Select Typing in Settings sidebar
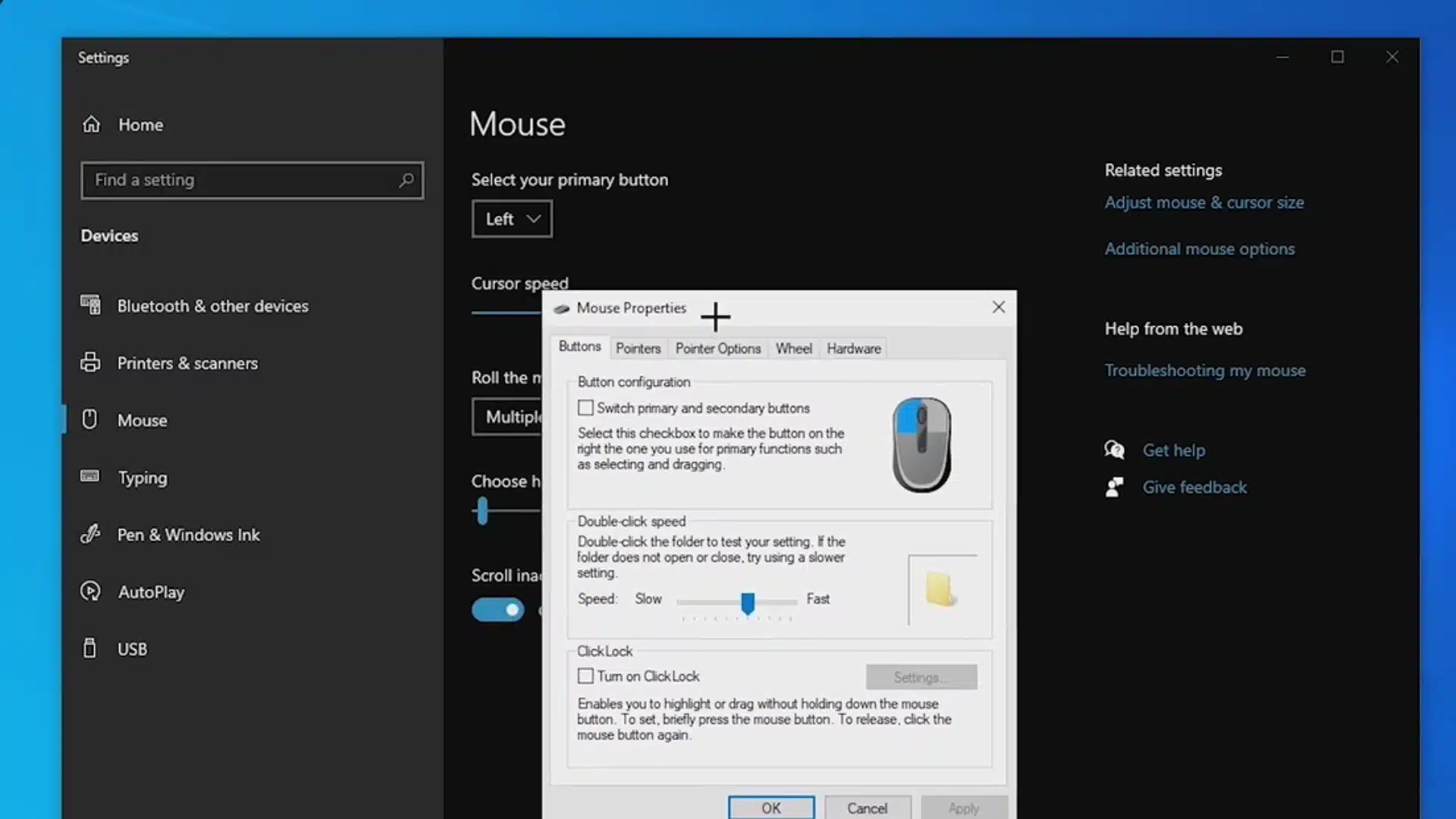Screen dimensions: 1456x819 tap(143, 478)
